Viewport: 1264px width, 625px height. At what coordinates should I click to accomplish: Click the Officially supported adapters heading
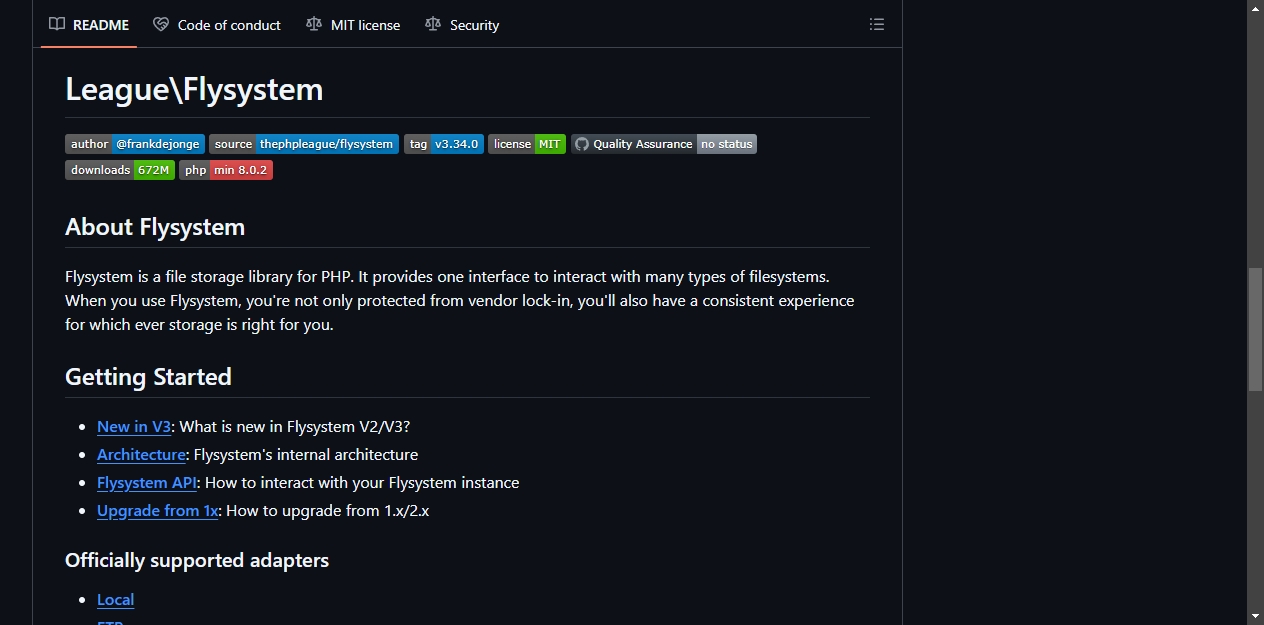197,560
